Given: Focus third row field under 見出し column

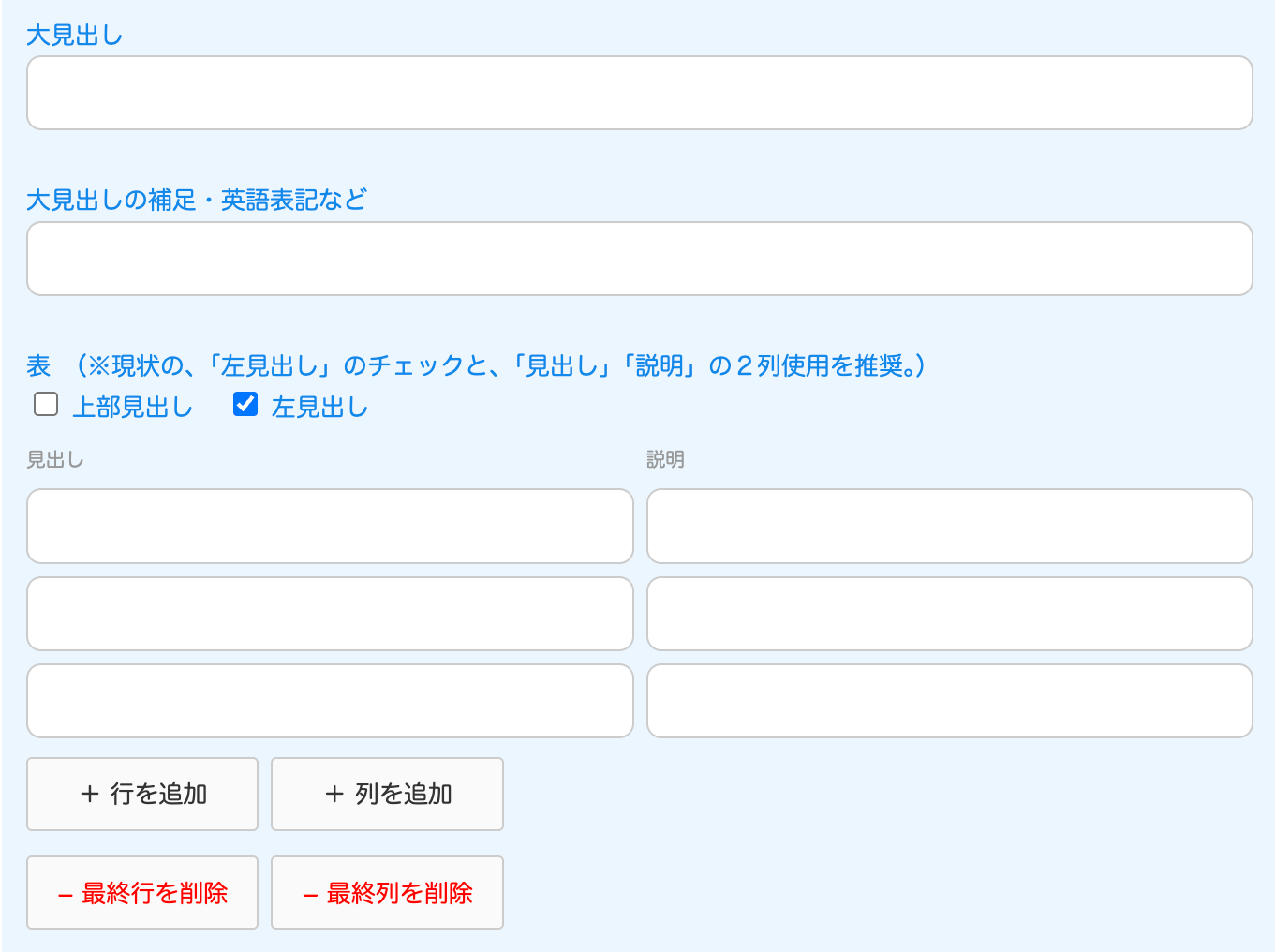Looking at the screenshot, I should [330, 701].
